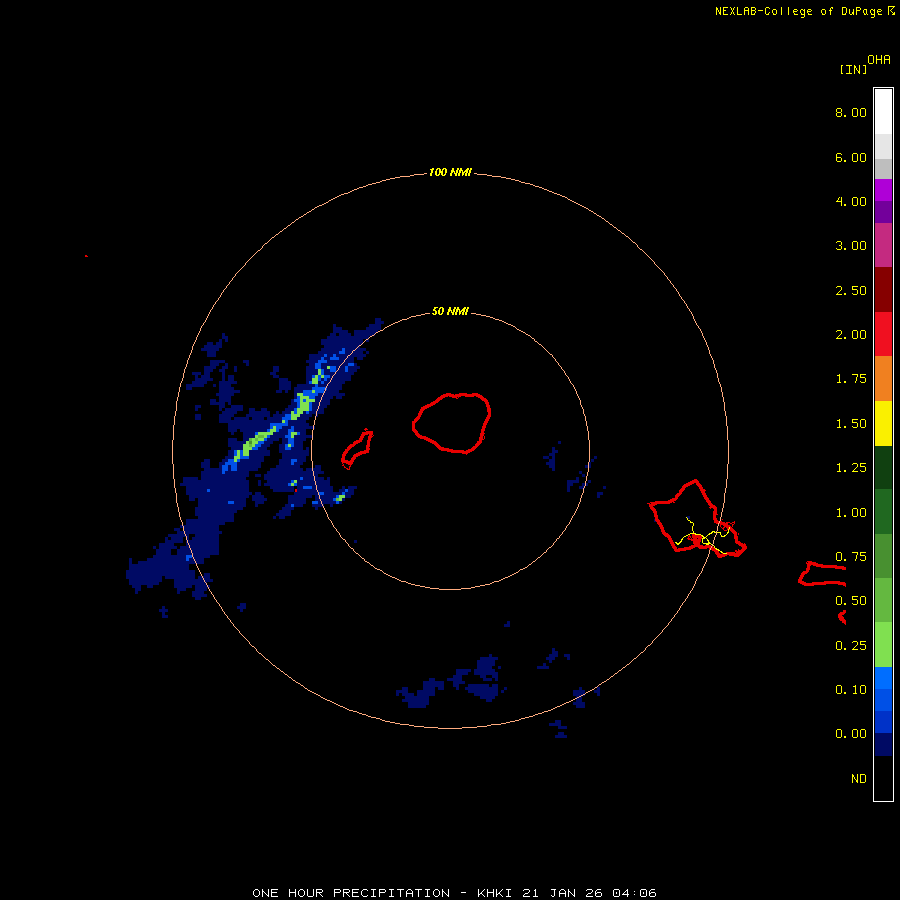Screen dimensions: 900x900
Task: Click the ONE HOUR PRECIPITATION title text
Action: tap(351, 893)
